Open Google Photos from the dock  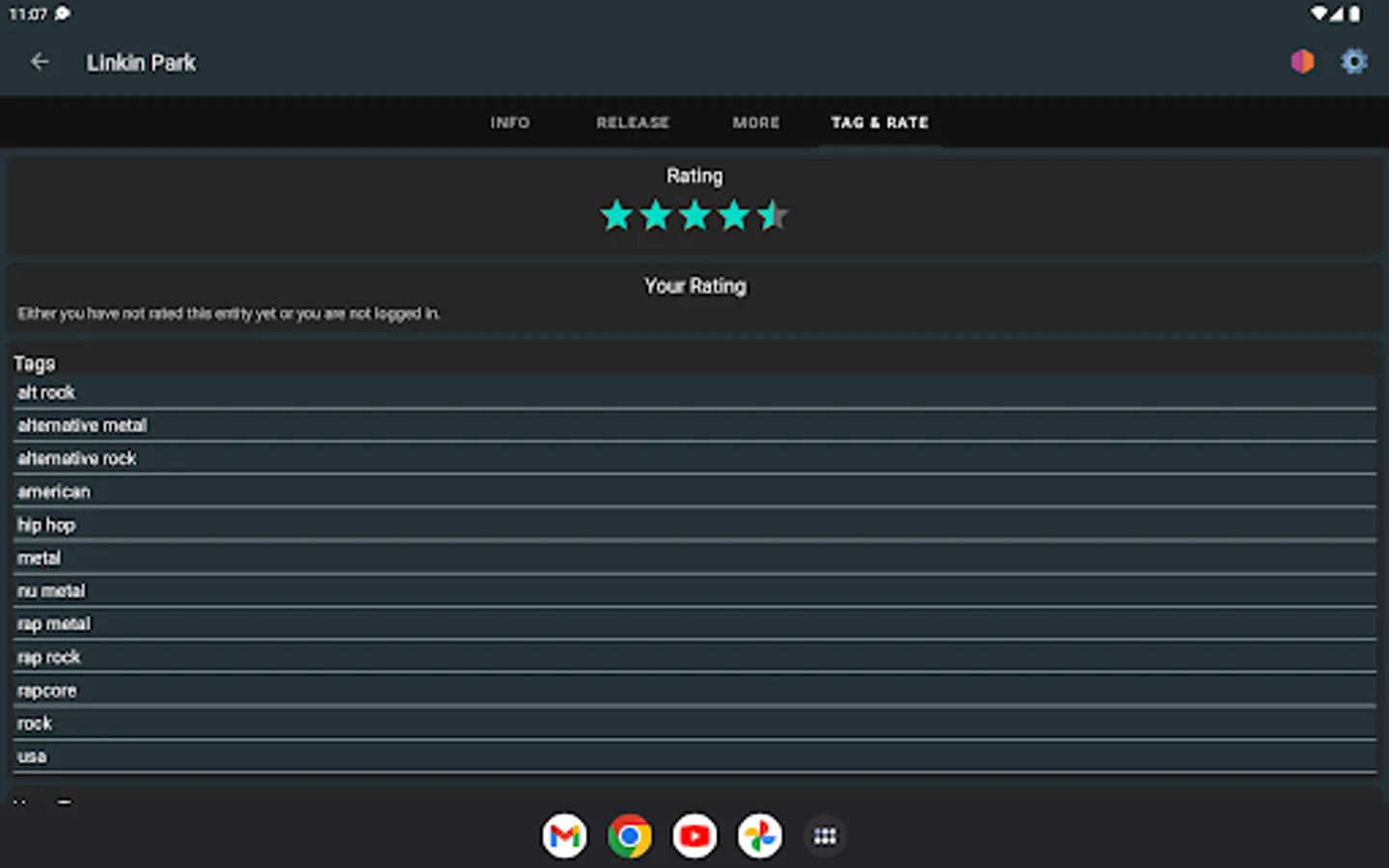pos(760,836)
